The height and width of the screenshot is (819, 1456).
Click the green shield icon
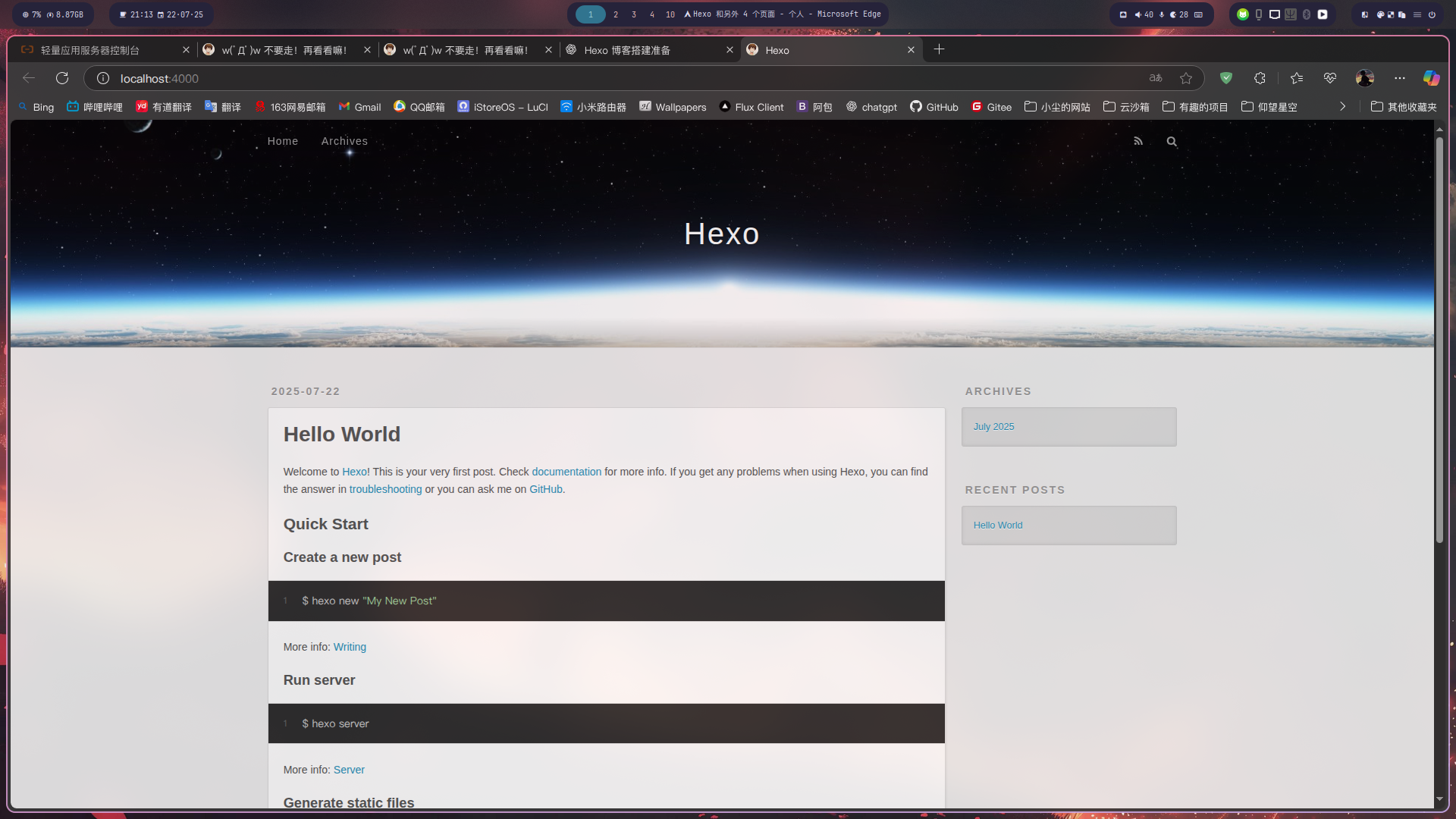point(1226,78)
